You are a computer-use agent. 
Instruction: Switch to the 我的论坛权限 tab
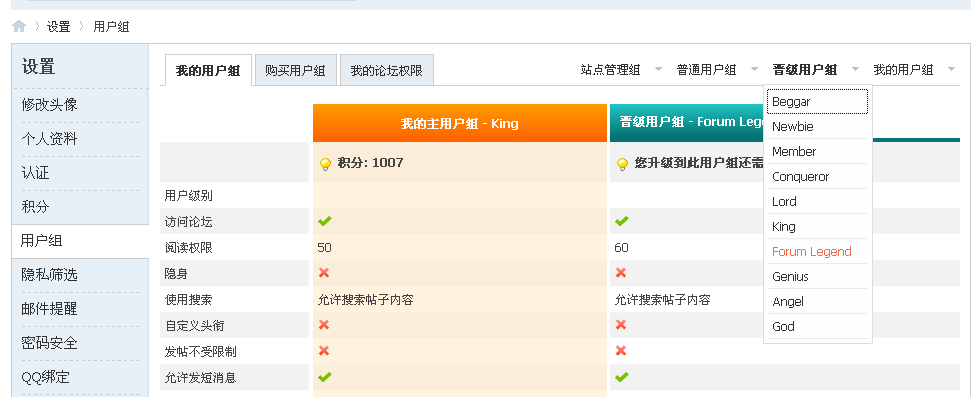coord(387,70)
